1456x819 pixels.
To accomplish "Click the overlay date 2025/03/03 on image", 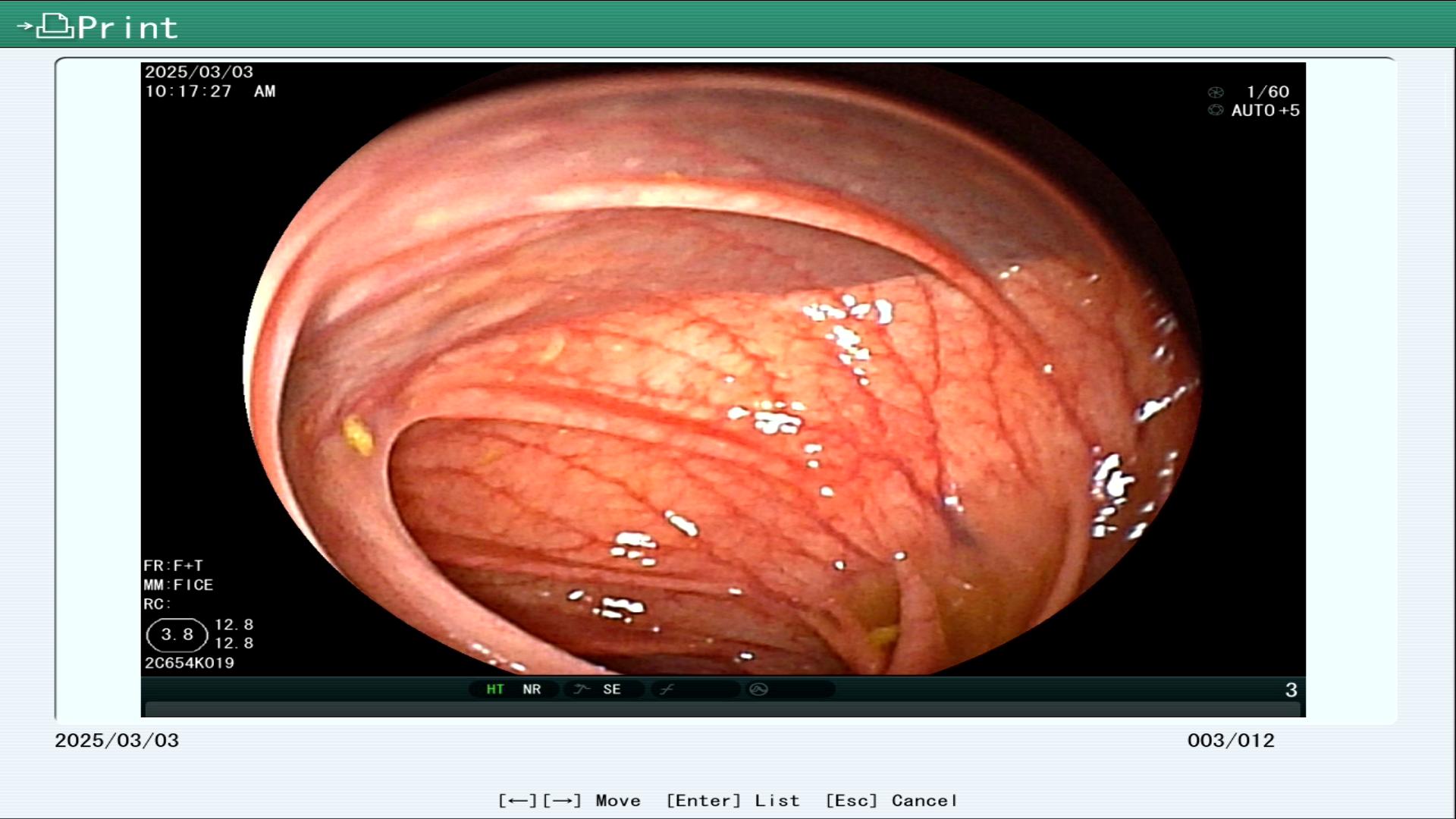I will pos(199,72).
